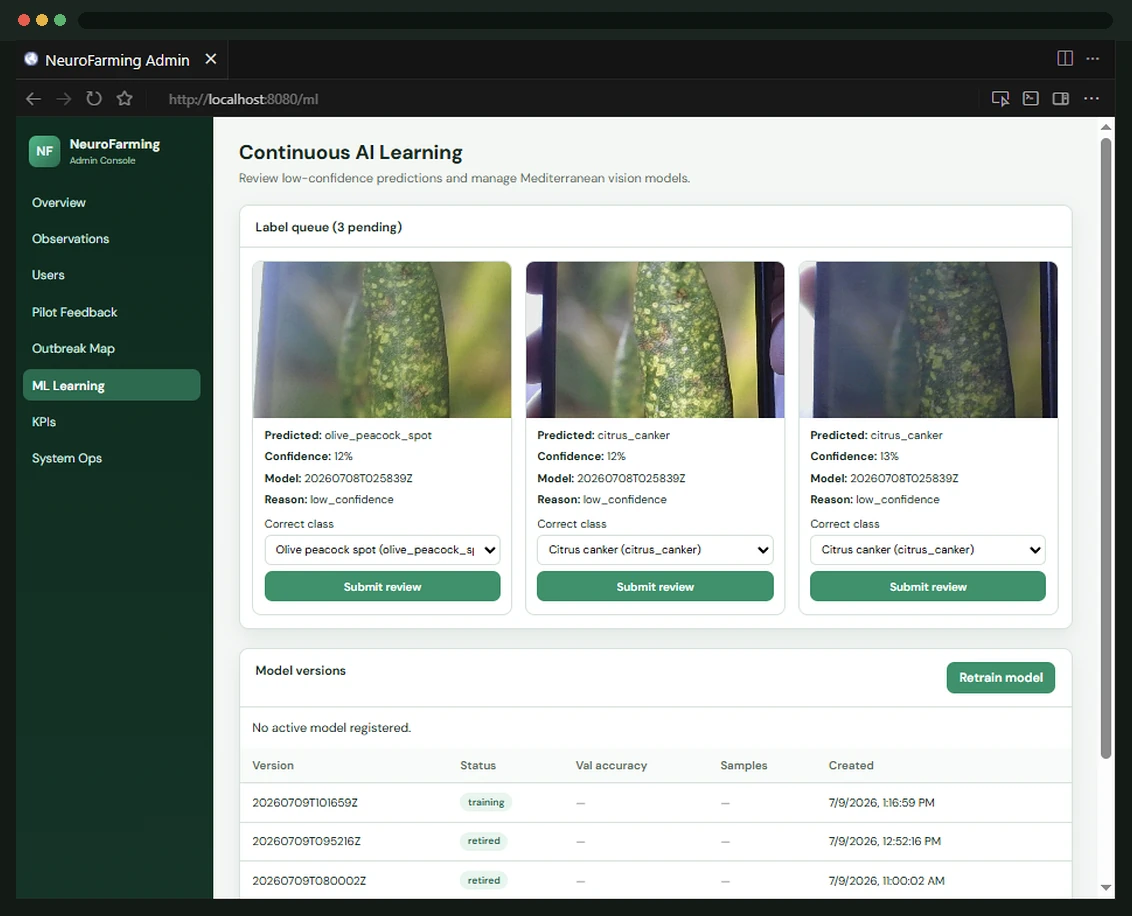Click the NF logo badge in sidebar
The width and height of the screenshot is (1132, 916).
[45, 151]
